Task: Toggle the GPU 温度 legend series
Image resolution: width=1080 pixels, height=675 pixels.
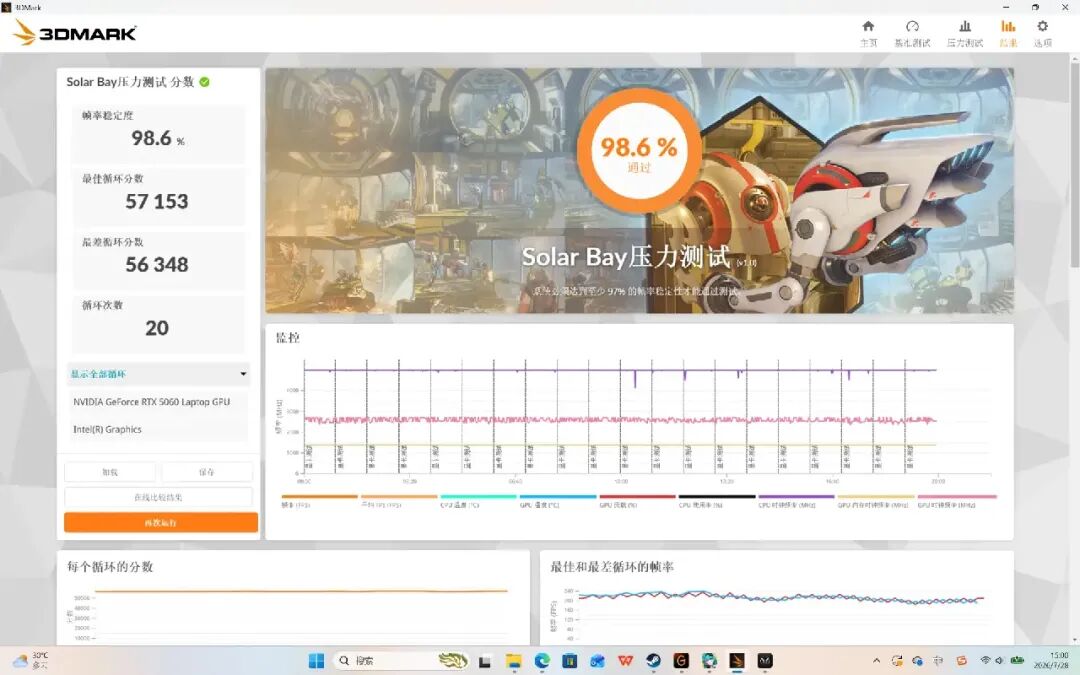Action: 558,501
